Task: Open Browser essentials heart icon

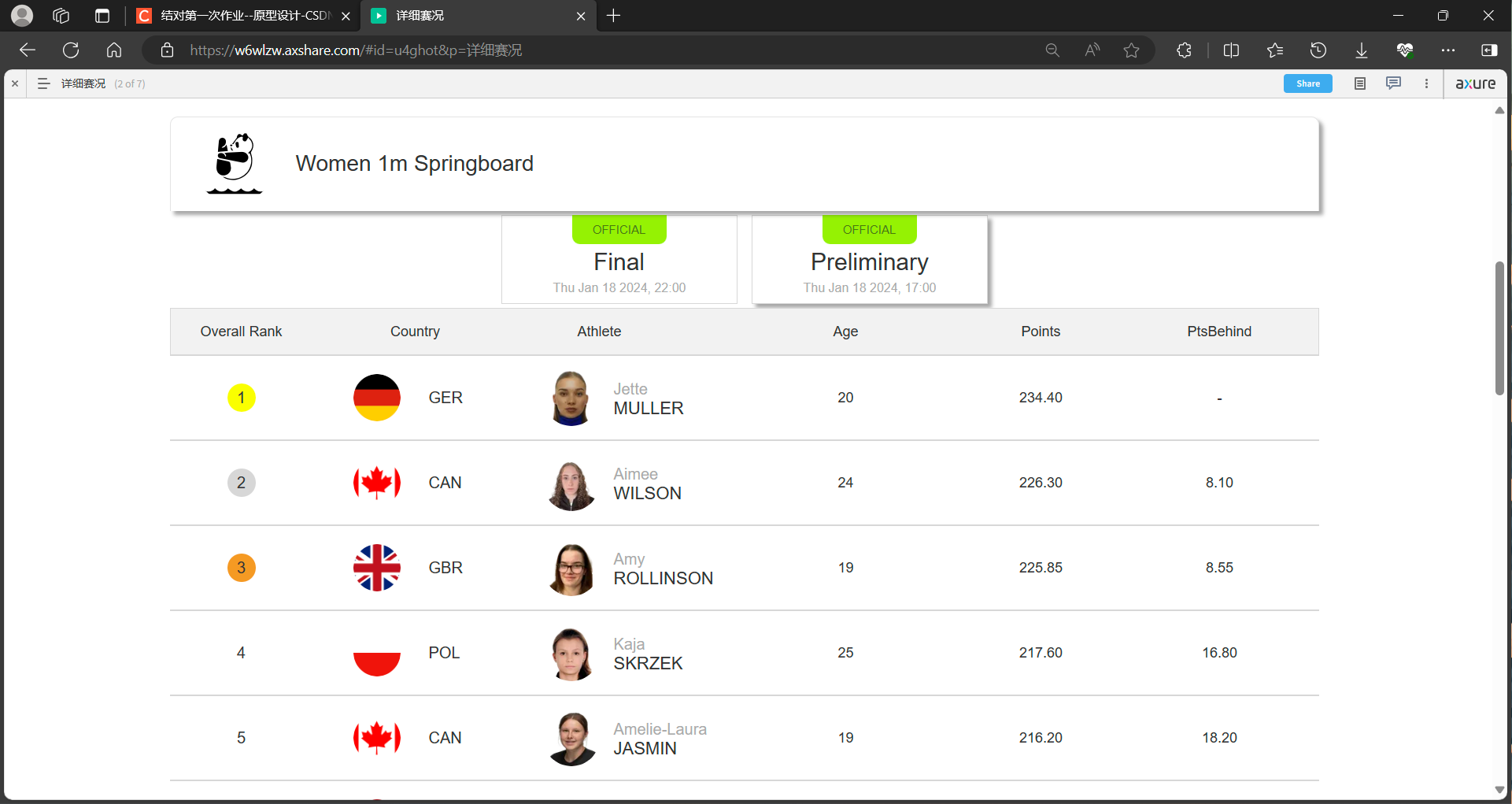Action: [1405, 50]
